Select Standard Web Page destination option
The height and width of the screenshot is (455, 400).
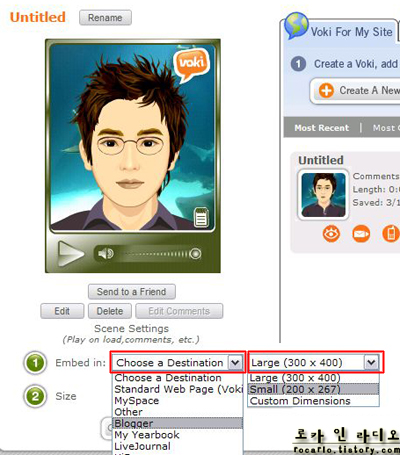(178, 389)
